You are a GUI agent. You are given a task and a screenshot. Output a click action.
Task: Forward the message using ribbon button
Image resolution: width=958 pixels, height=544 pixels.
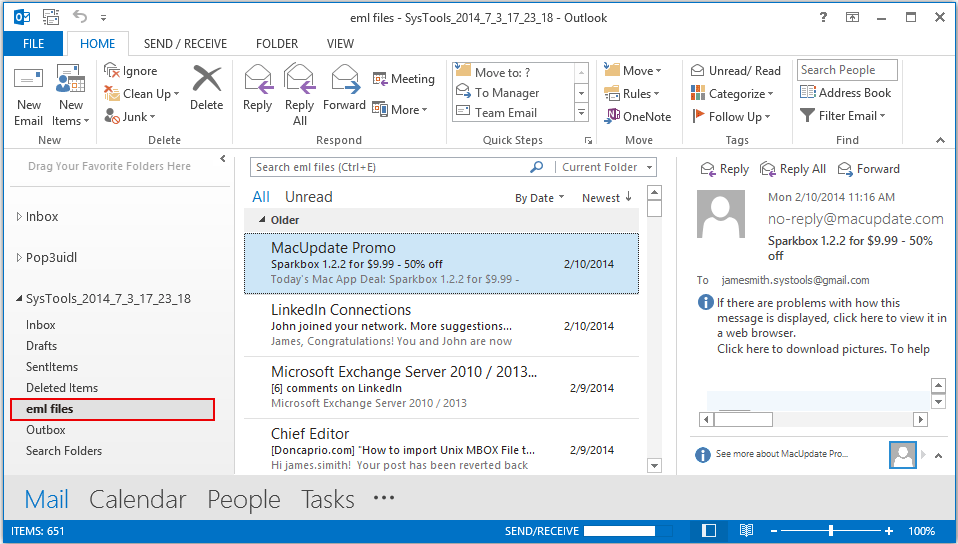click(344, 89)
